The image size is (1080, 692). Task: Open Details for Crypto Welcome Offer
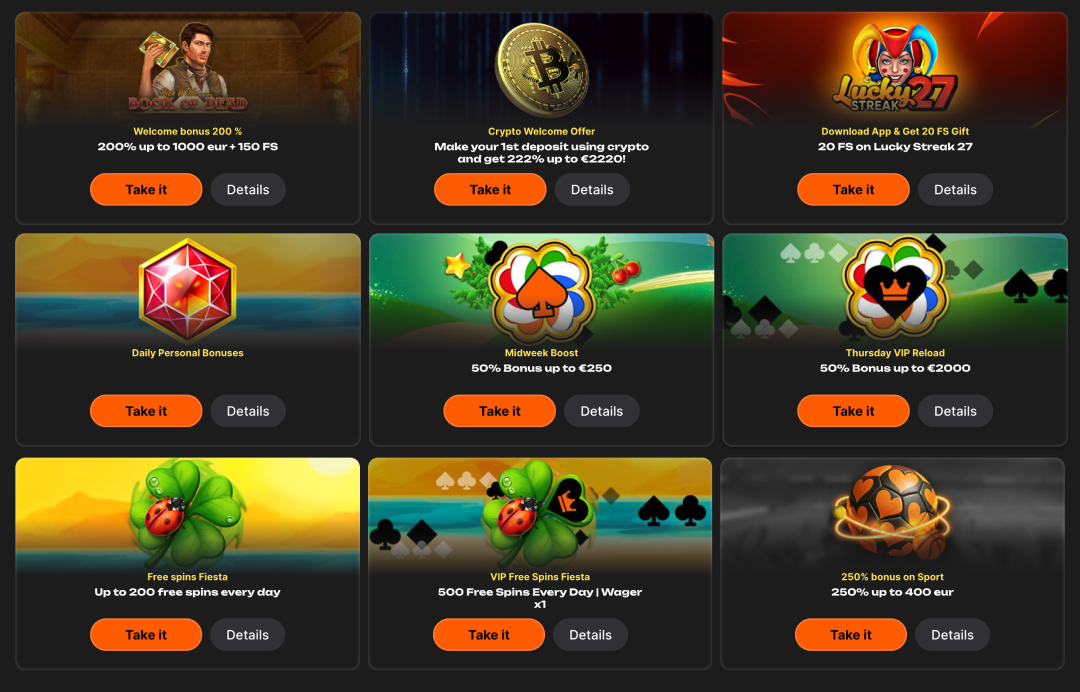point(592,189)
